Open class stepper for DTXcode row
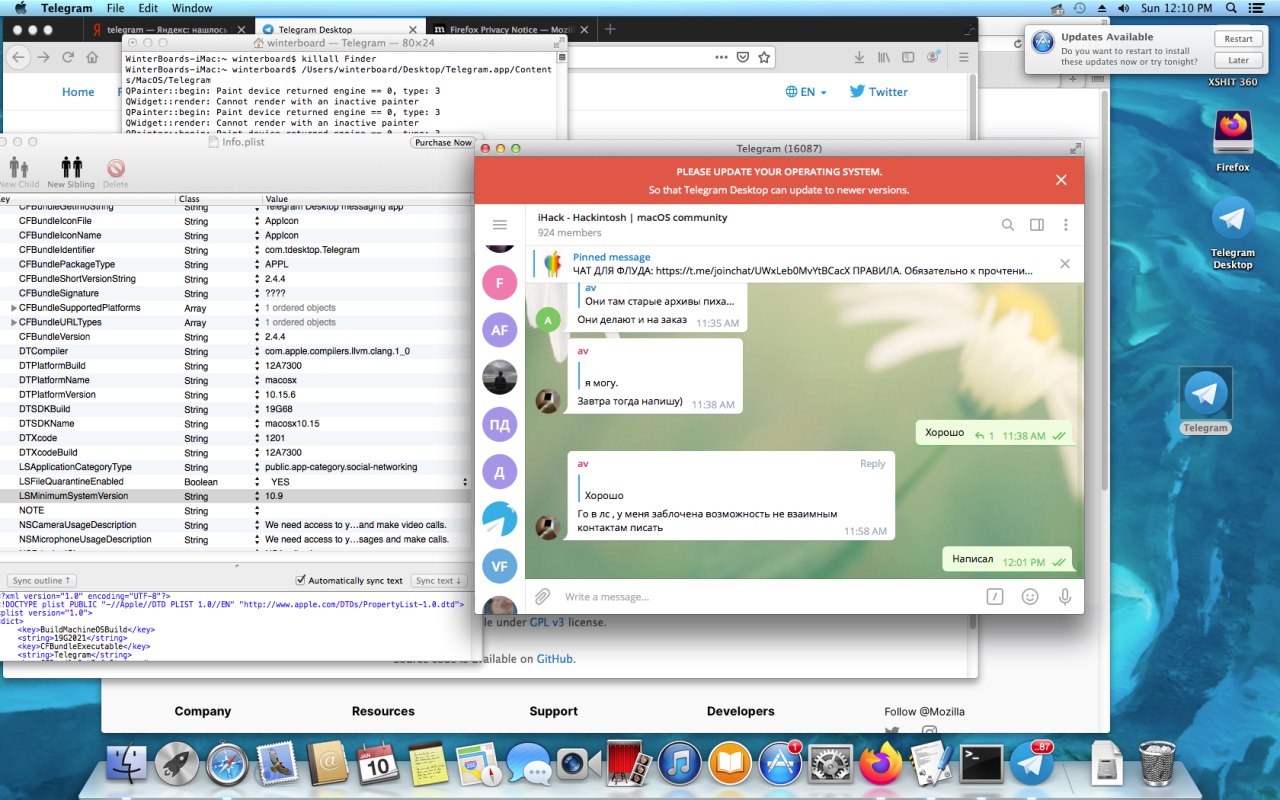This screenshot has width=1280, height=800. click(x=257, y=438)
